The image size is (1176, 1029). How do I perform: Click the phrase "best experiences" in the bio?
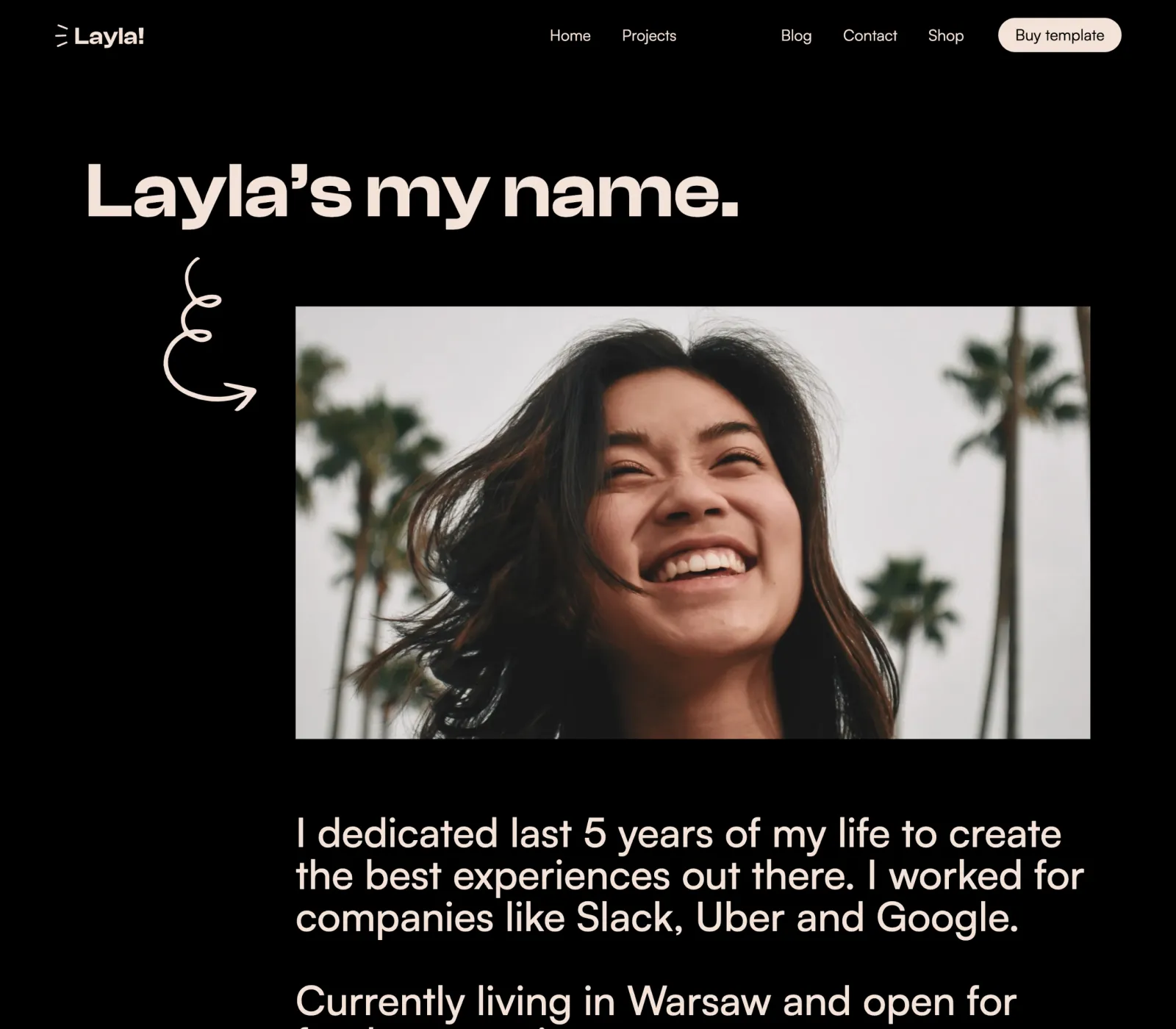(518, 876)
